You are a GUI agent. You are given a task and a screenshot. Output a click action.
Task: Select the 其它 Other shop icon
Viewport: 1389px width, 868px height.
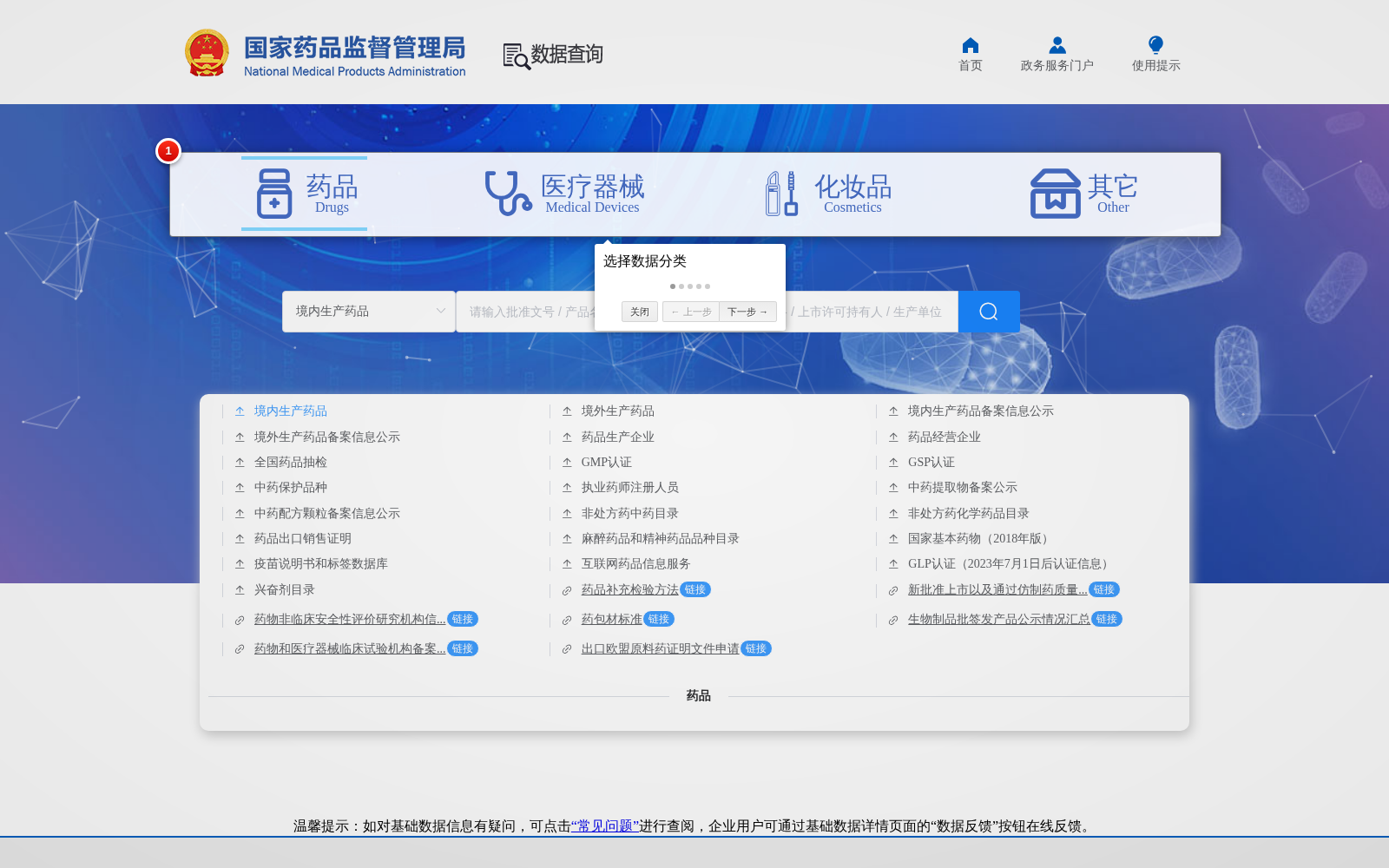(1056, 194)
